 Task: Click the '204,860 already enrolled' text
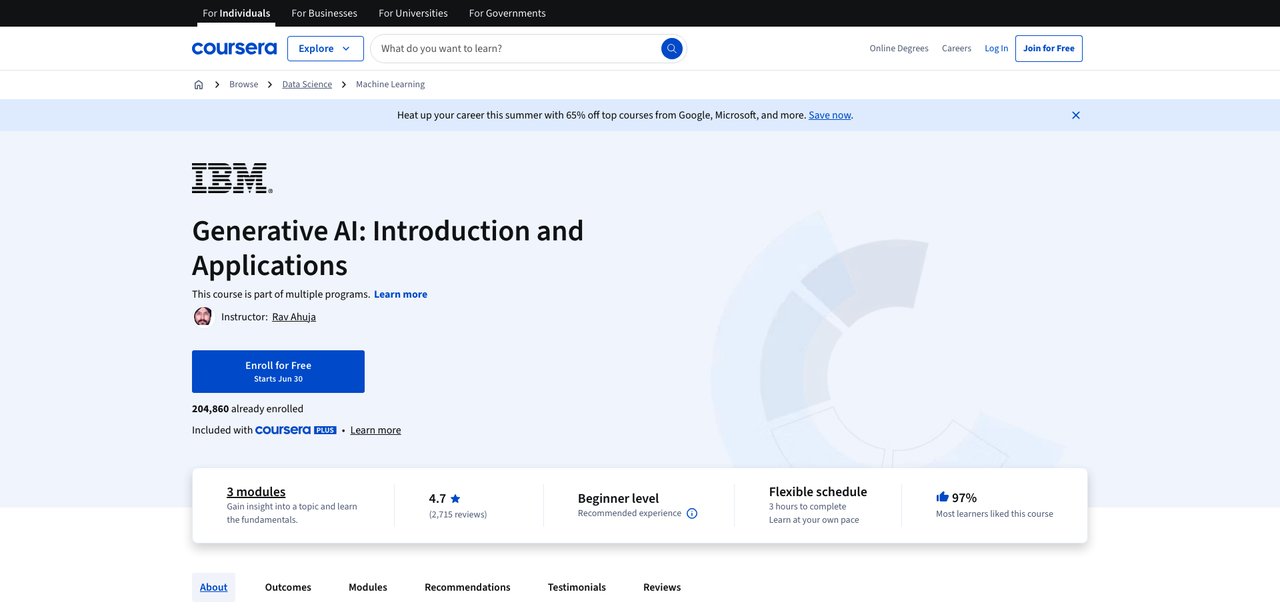(248, 409)
